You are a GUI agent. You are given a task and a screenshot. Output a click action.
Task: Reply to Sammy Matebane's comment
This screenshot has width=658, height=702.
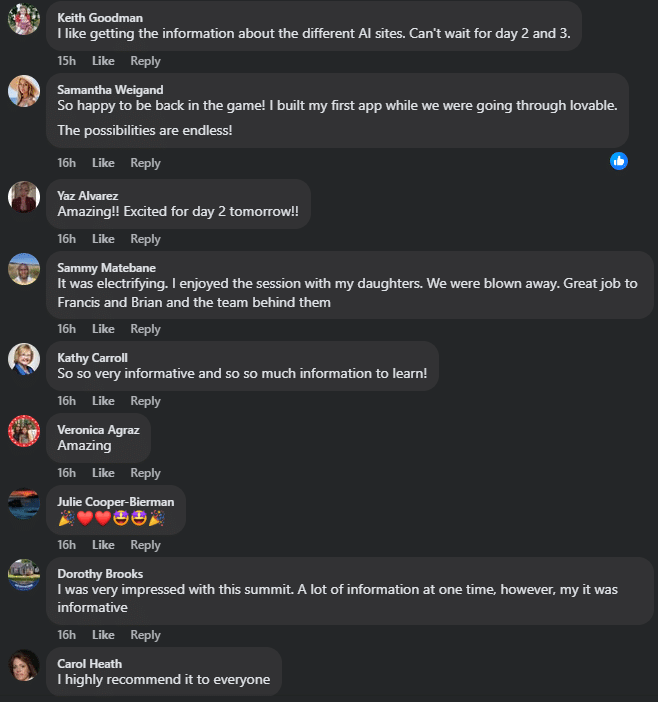(x=145, y=329)
